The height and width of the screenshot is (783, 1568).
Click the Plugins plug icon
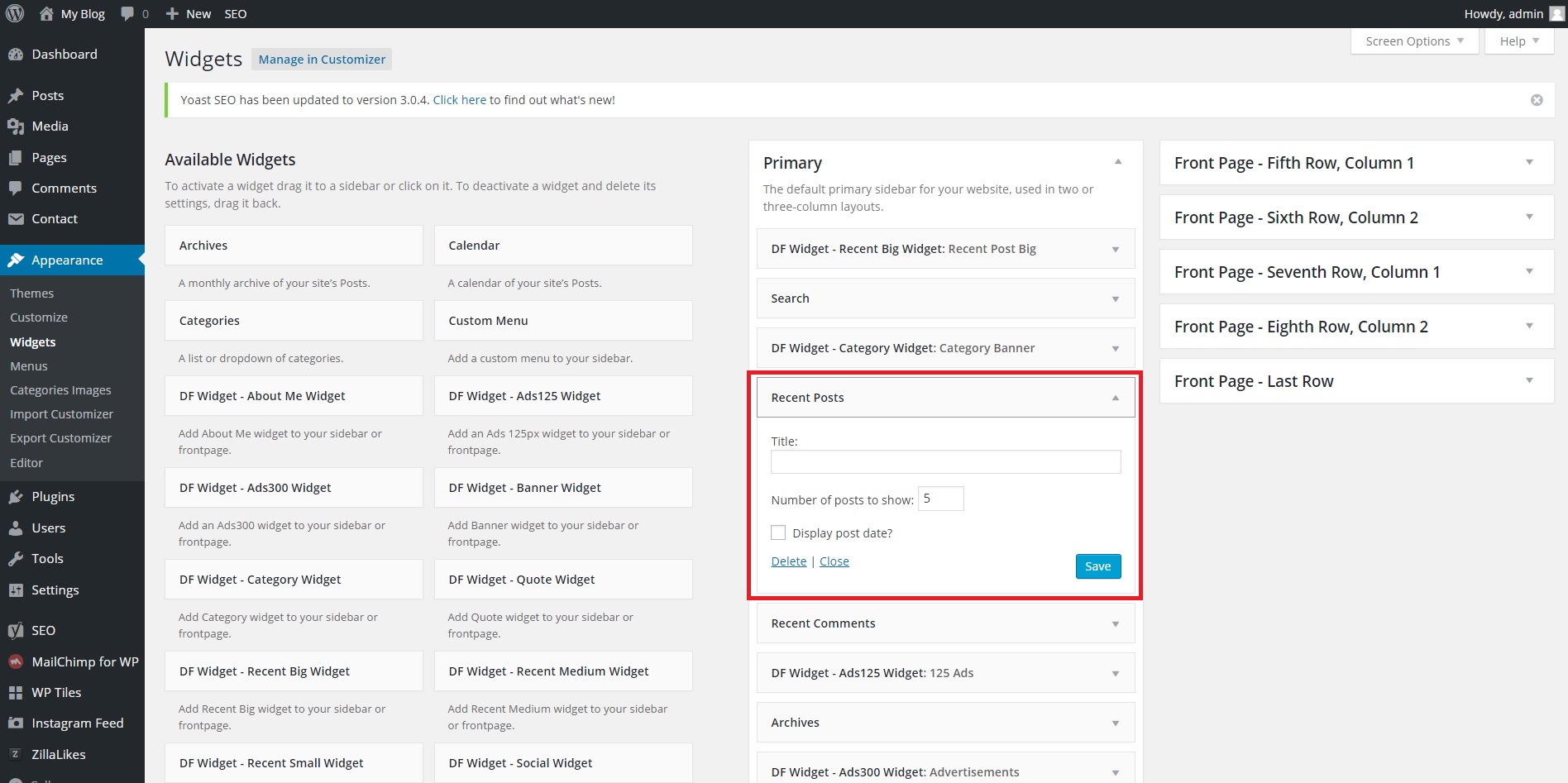coord(16,497)
